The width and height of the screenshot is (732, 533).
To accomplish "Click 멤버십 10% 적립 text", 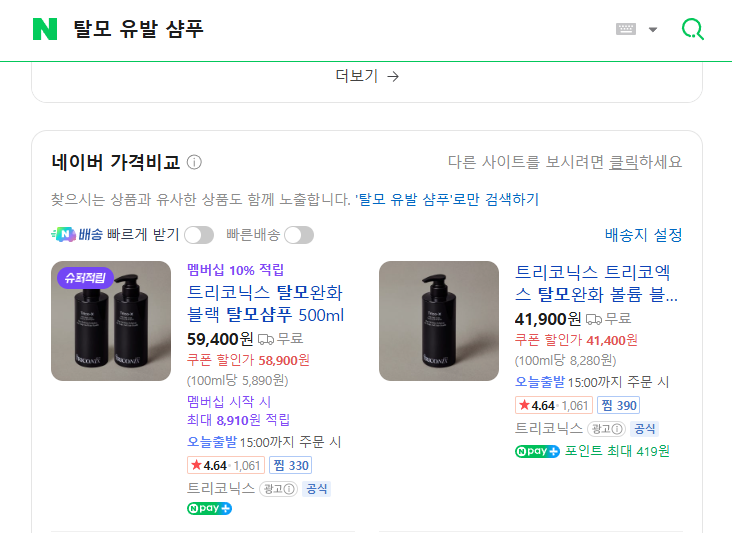I will click(235, 270).
